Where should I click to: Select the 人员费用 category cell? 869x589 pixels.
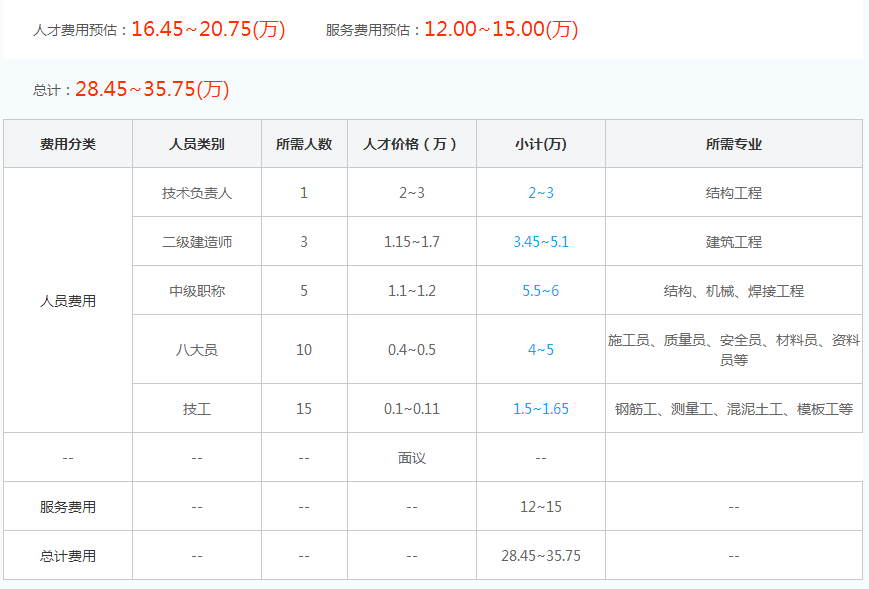tap(68, 301)
